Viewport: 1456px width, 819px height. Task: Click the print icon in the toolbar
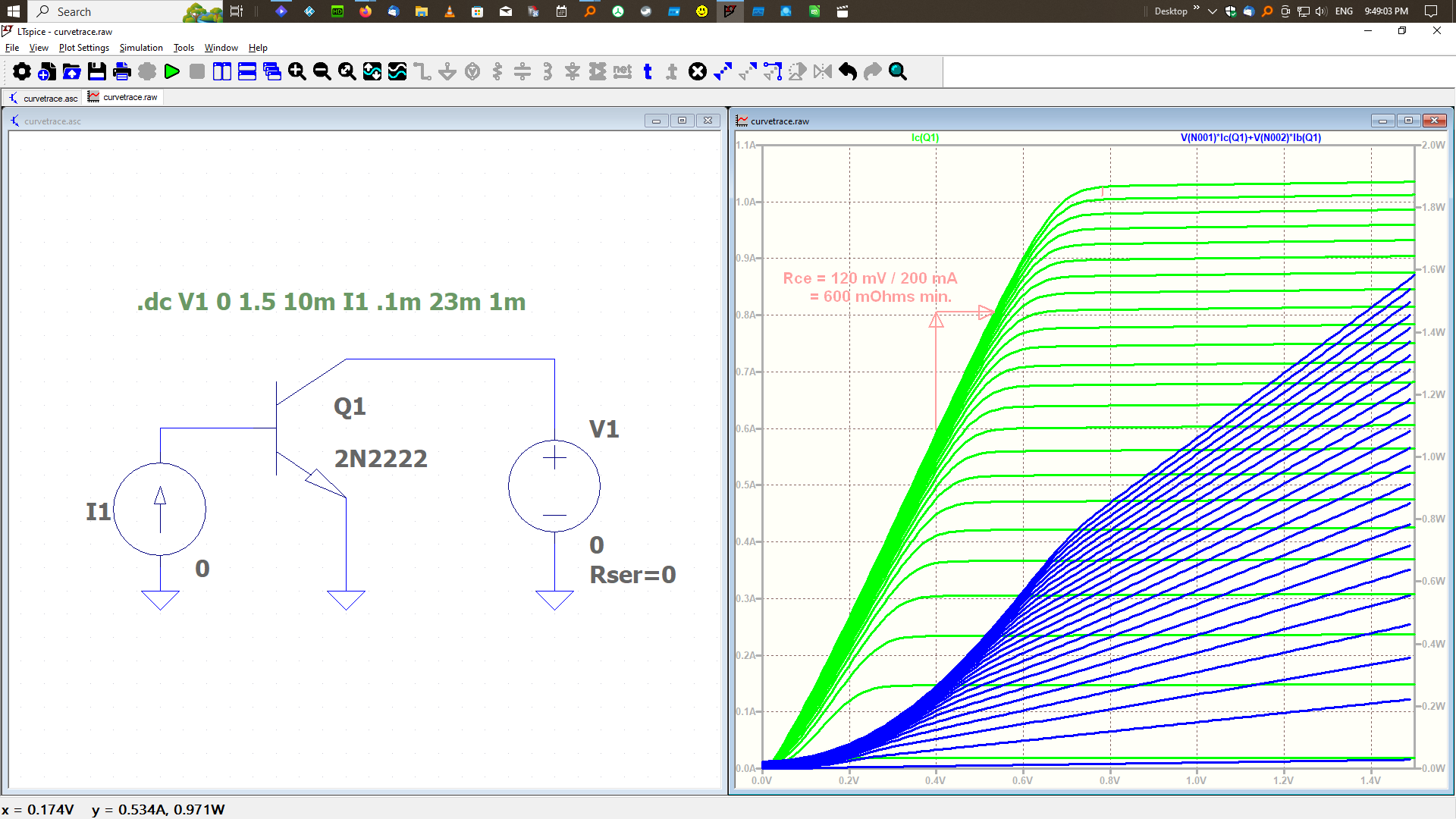122,71
